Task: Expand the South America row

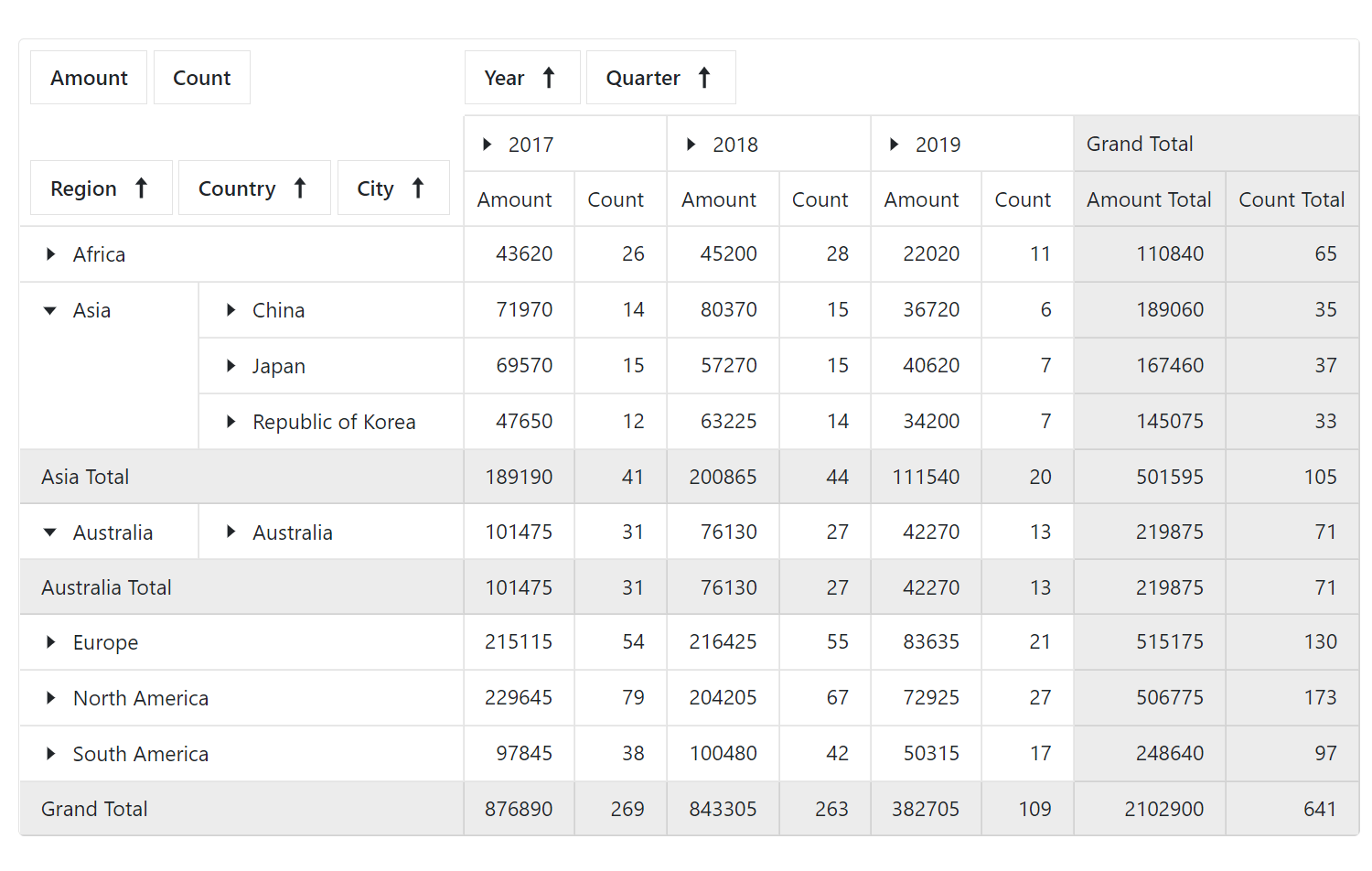Action: (x=51, y=754)
